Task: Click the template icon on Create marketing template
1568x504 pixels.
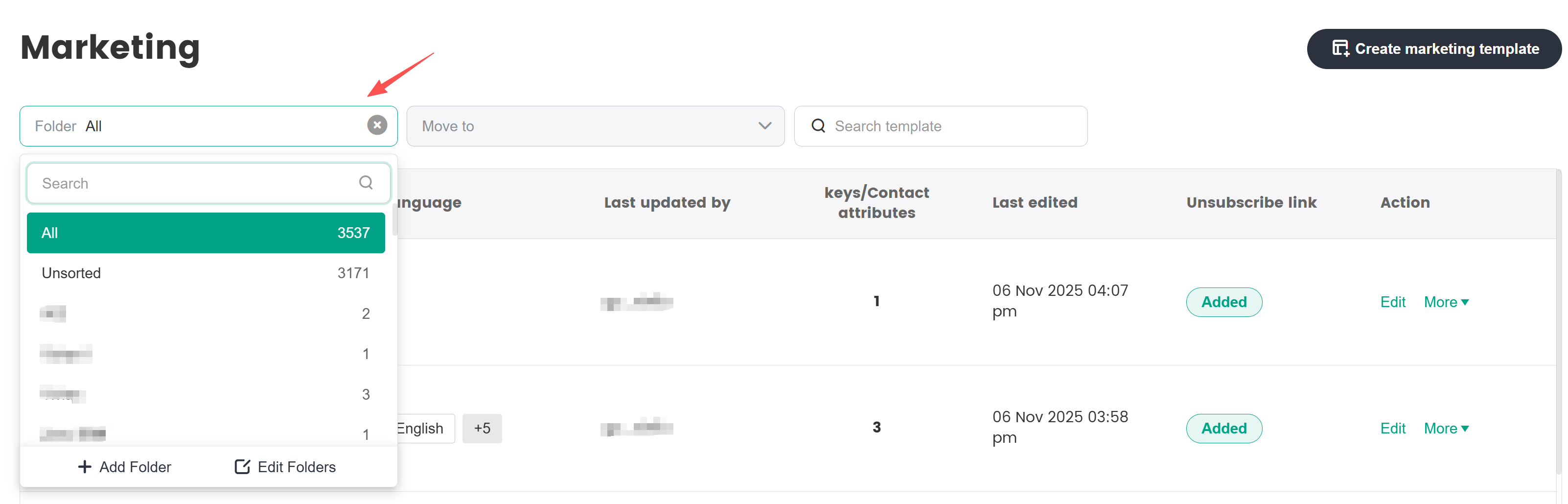Action: [x=1340, y=49]
